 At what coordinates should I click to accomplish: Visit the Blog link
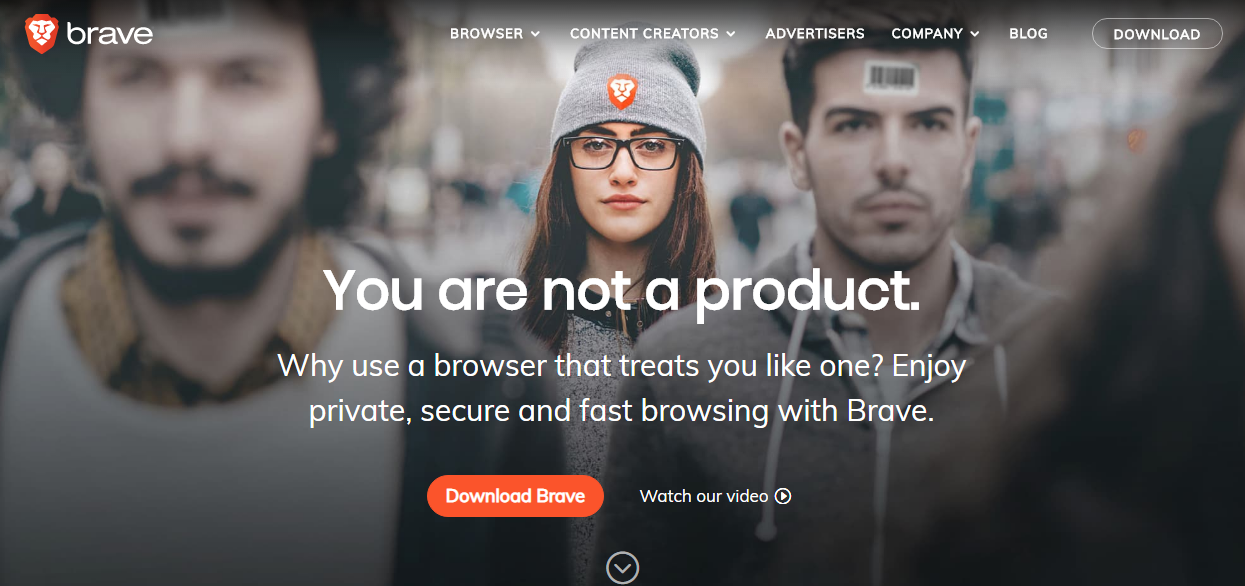(1028, 34)
